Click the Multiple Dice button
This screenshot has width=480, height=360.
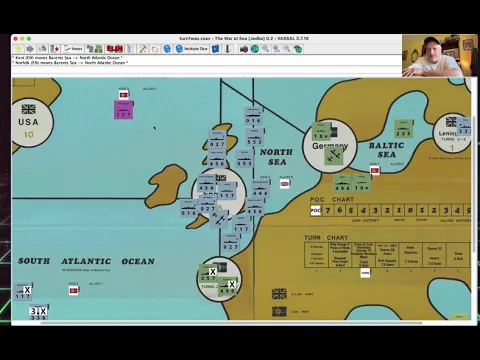pos(192,49)
